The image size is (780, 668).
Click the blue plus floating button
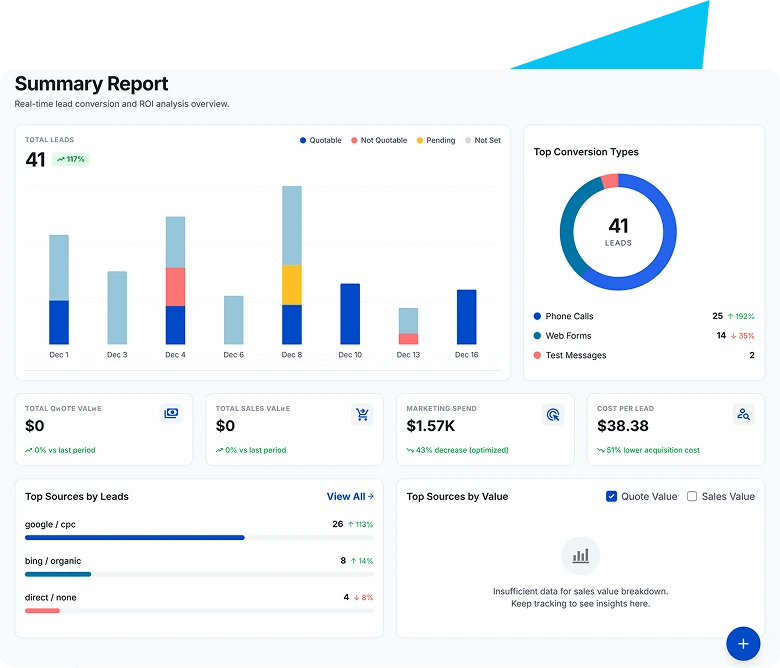(743, 644)
